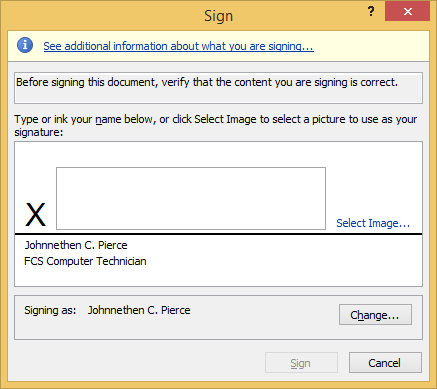This screenshot has width=437, height=389.
Task: Click the Signing as label
Action: click(50, 310)
